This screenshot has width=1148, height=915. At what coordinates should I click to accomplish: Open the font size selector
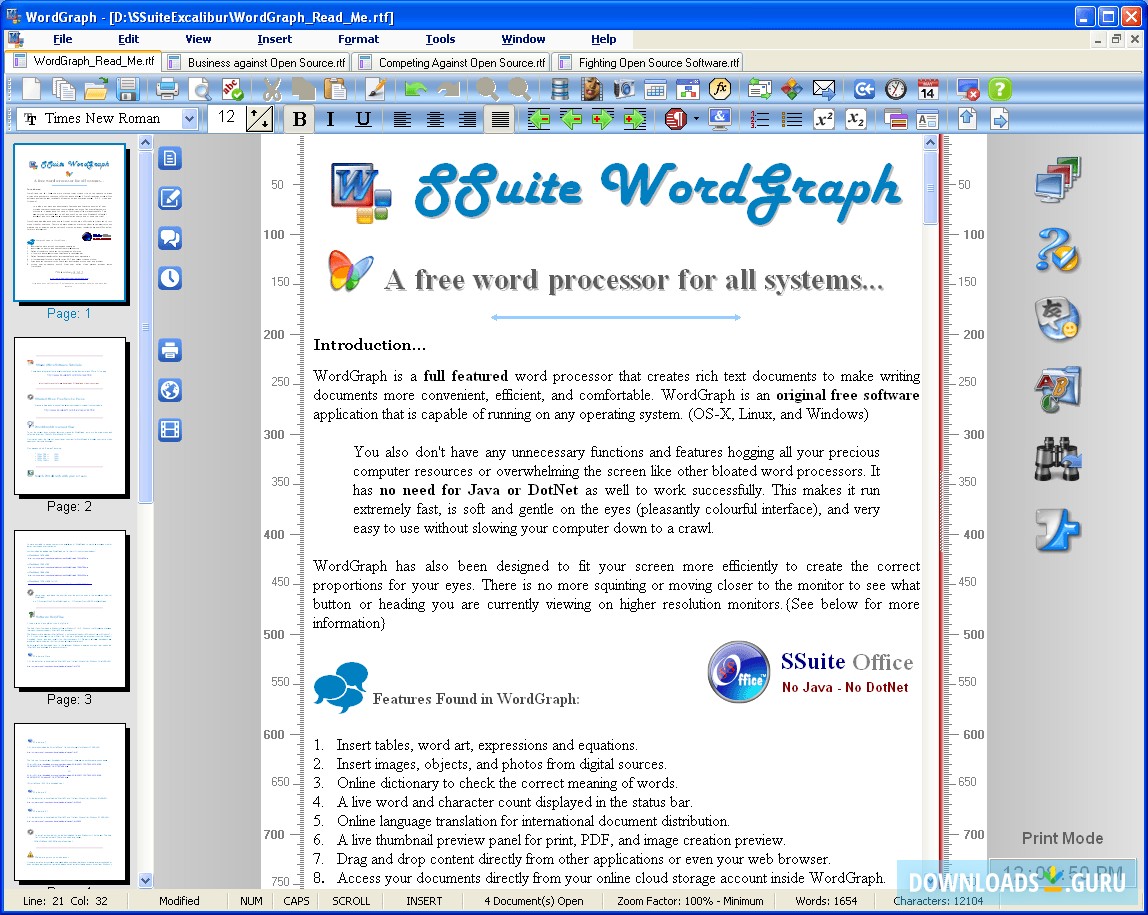pos(228,118)
